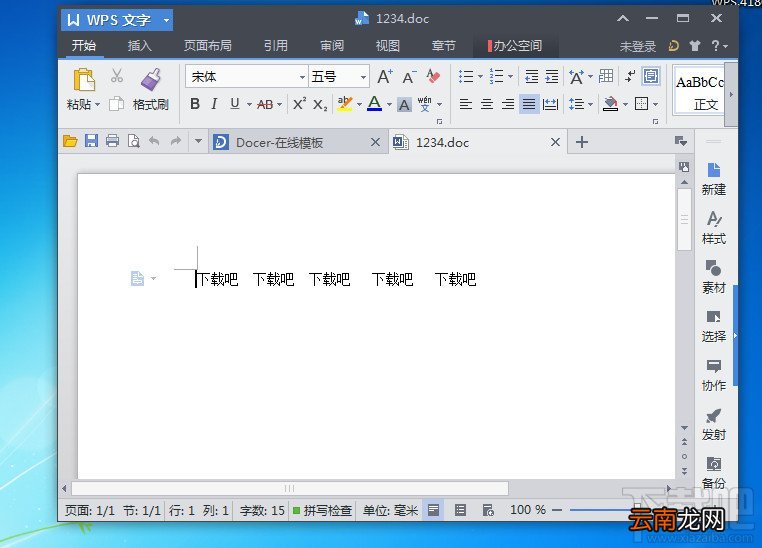762x548 pixels.
Task: Decrease paragraph indent
Action: point(531,76)
